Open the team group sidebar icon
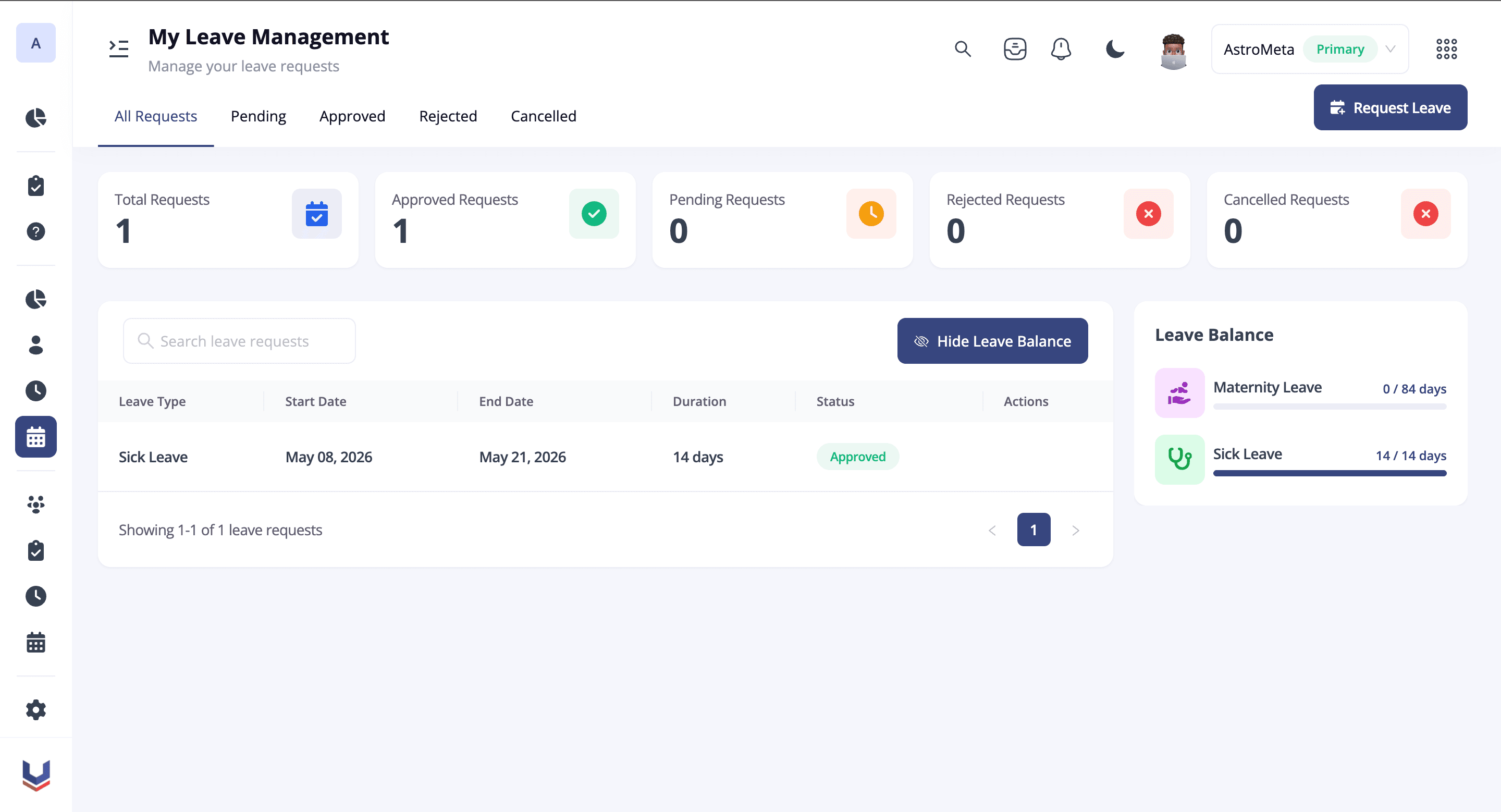Image resolution: width=1501 pixels, height=812 pixels. pos(35,505)
